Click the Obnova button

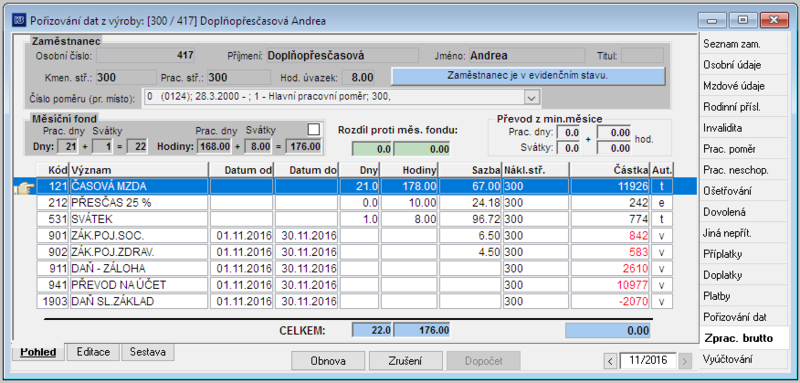[x=328, y=361]
